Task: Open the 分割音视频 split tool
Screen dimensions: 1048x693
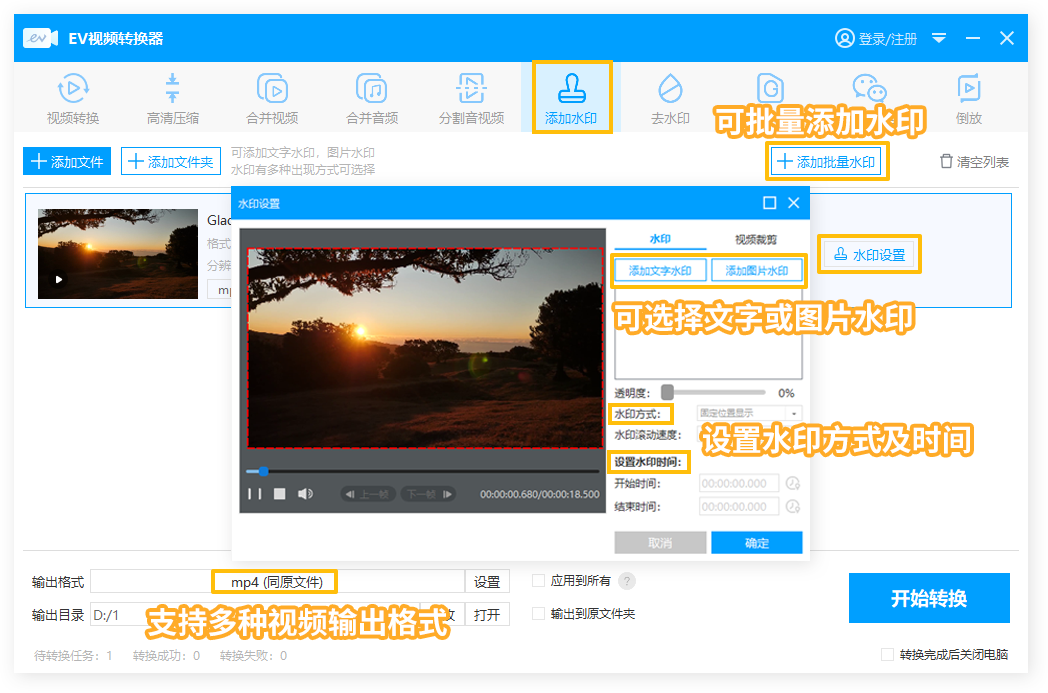Action: (471, 98)
